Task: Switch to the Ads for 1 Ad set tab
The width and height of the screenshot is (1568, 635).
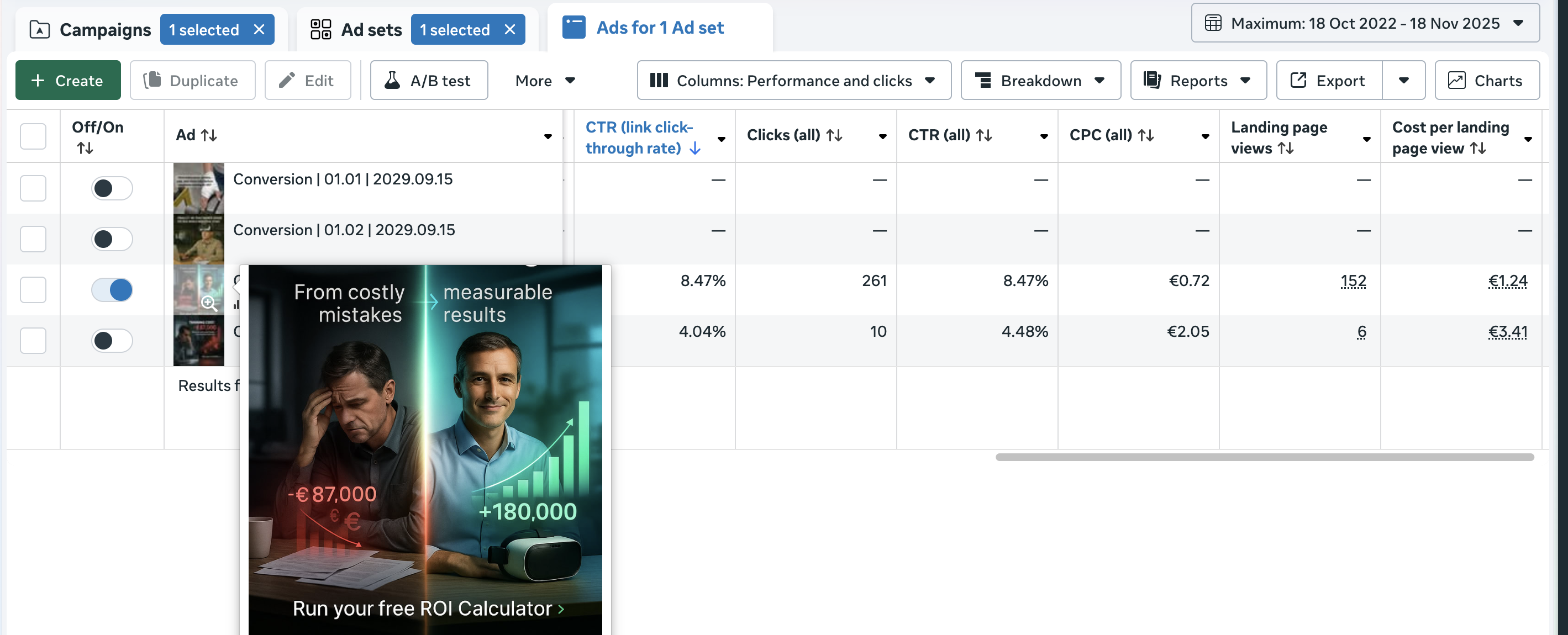Action: 659,28
